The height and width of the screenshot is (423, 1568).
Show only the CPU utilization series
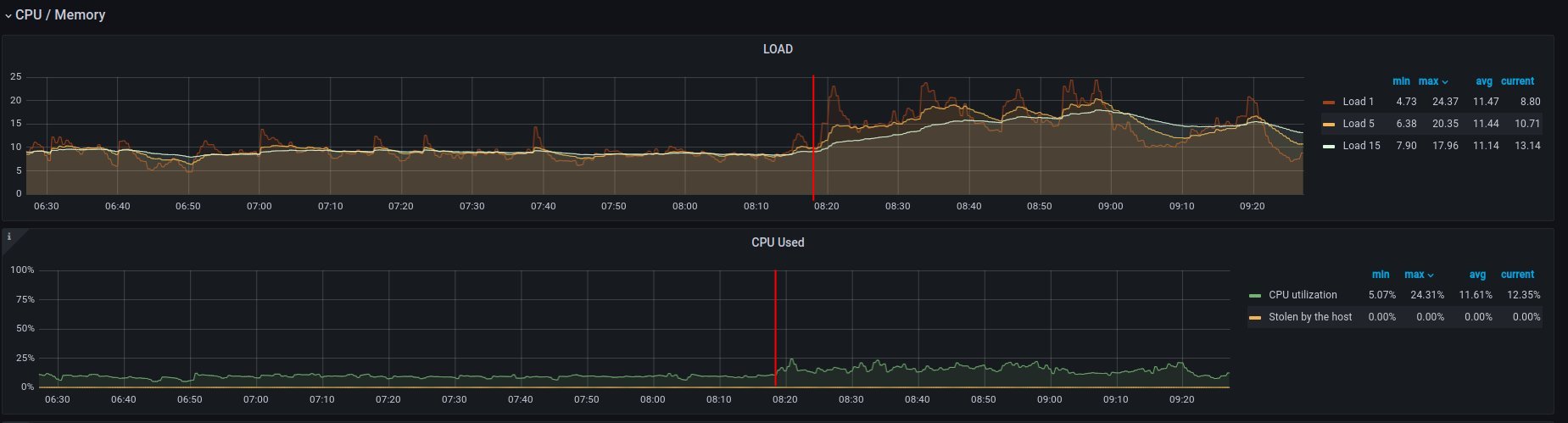coord(1302,295)
